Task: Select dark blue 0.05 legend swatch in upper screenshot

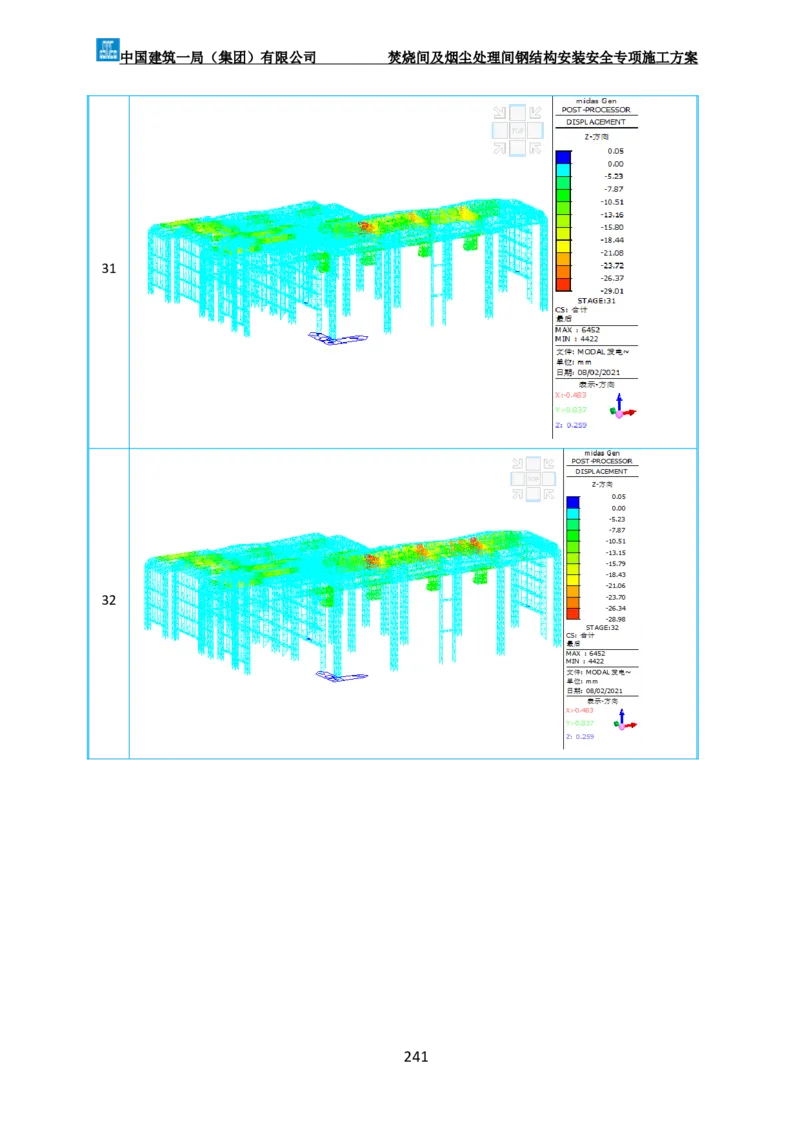Action: [x=563, y=156]
